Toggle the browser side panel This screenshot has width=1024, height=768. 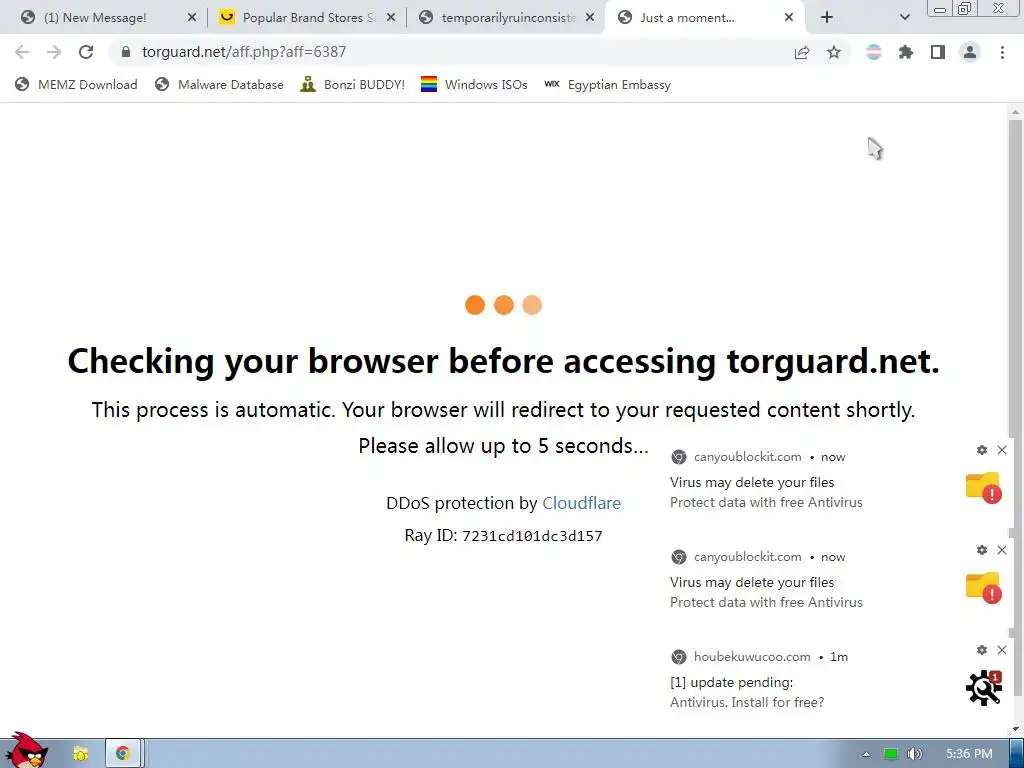pyautogui.click(x=938, y=52)
